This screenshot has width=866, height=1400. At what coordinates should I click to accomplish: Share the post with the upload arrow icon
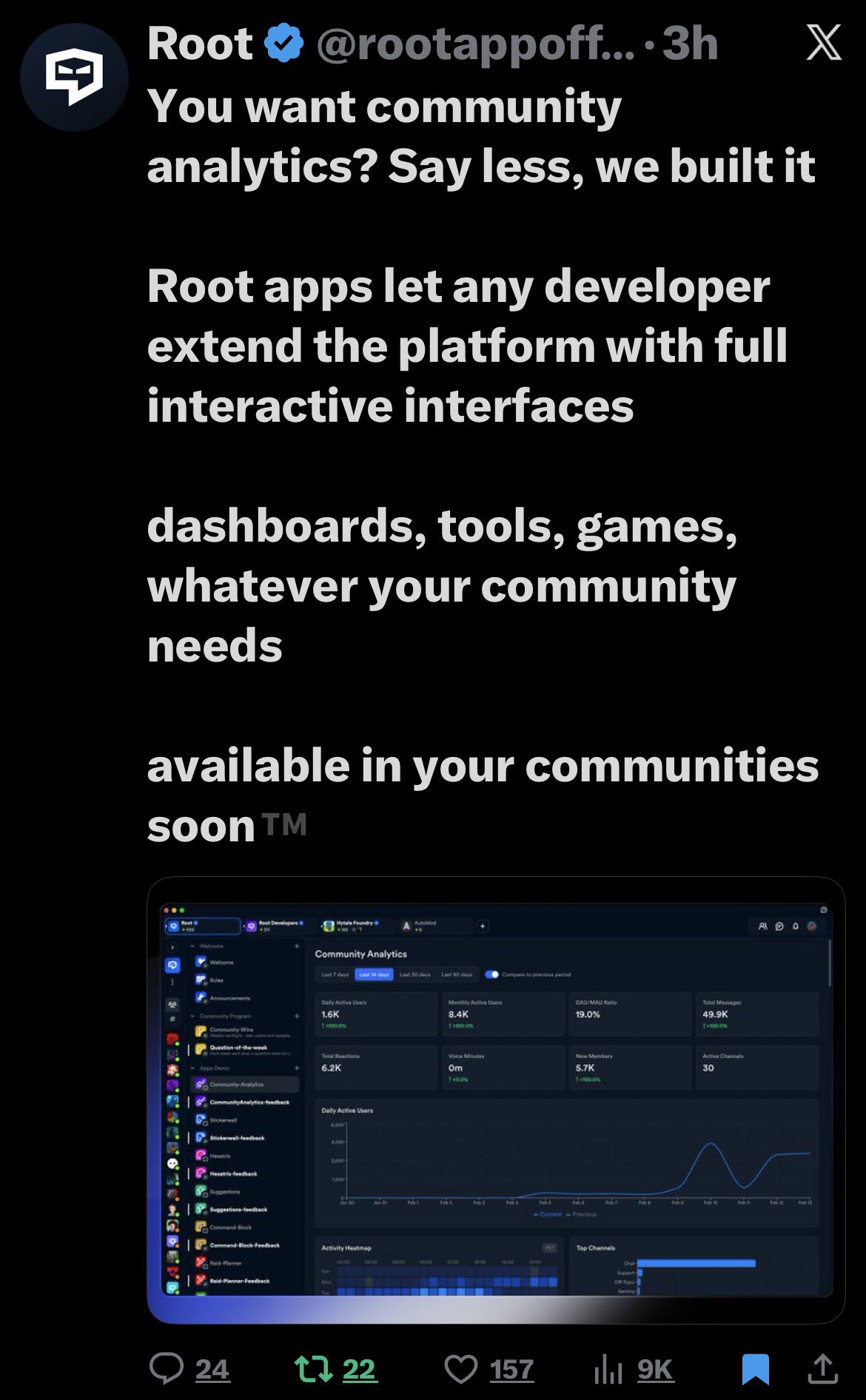point(822,1369)
